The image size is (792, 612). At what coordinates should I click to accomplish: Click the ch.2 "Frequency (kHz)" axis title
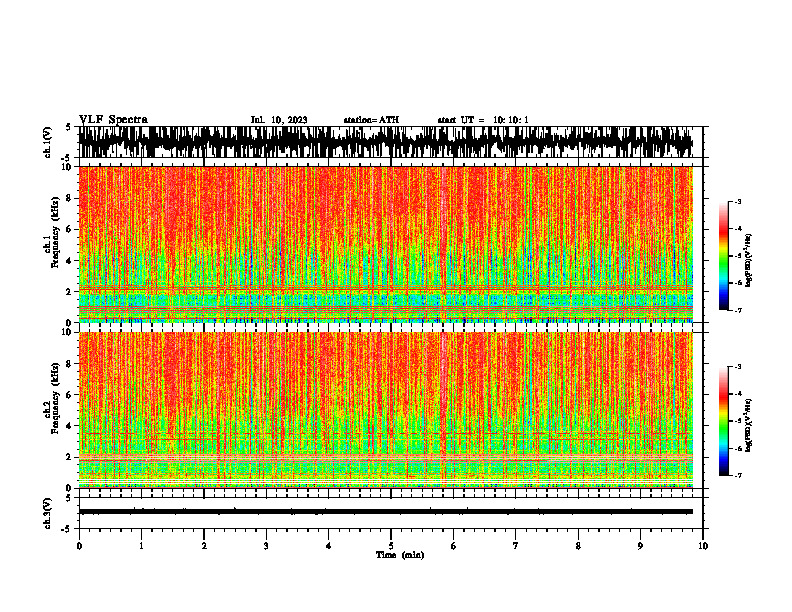[55, 398]
